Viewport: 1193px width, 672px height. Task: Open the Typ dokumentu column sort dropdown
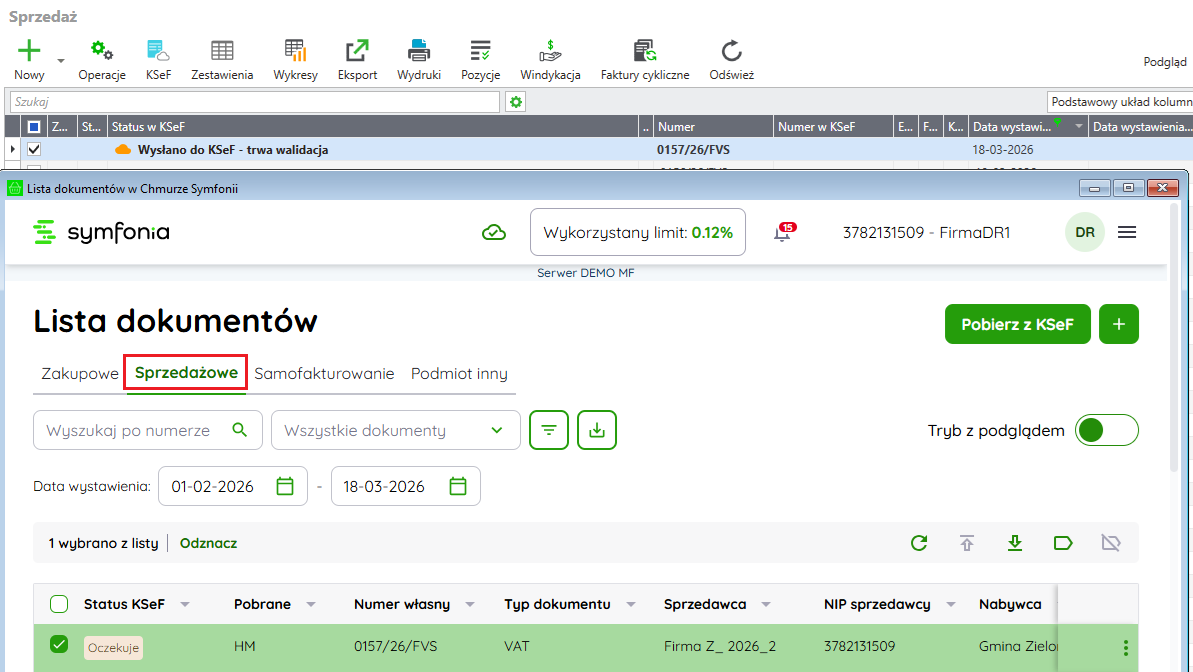[631, 605]
